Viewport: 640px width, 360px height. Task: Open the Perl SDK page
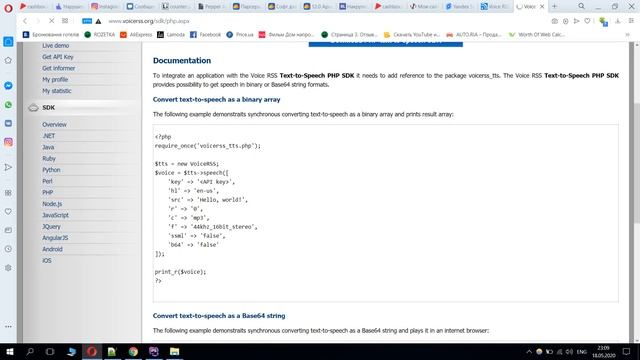click(47, 181)
